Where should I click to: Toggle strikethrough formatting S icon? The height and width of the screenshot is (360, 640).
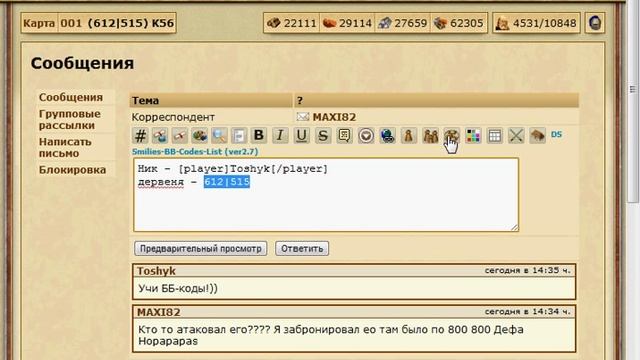[x=323, y=136]
